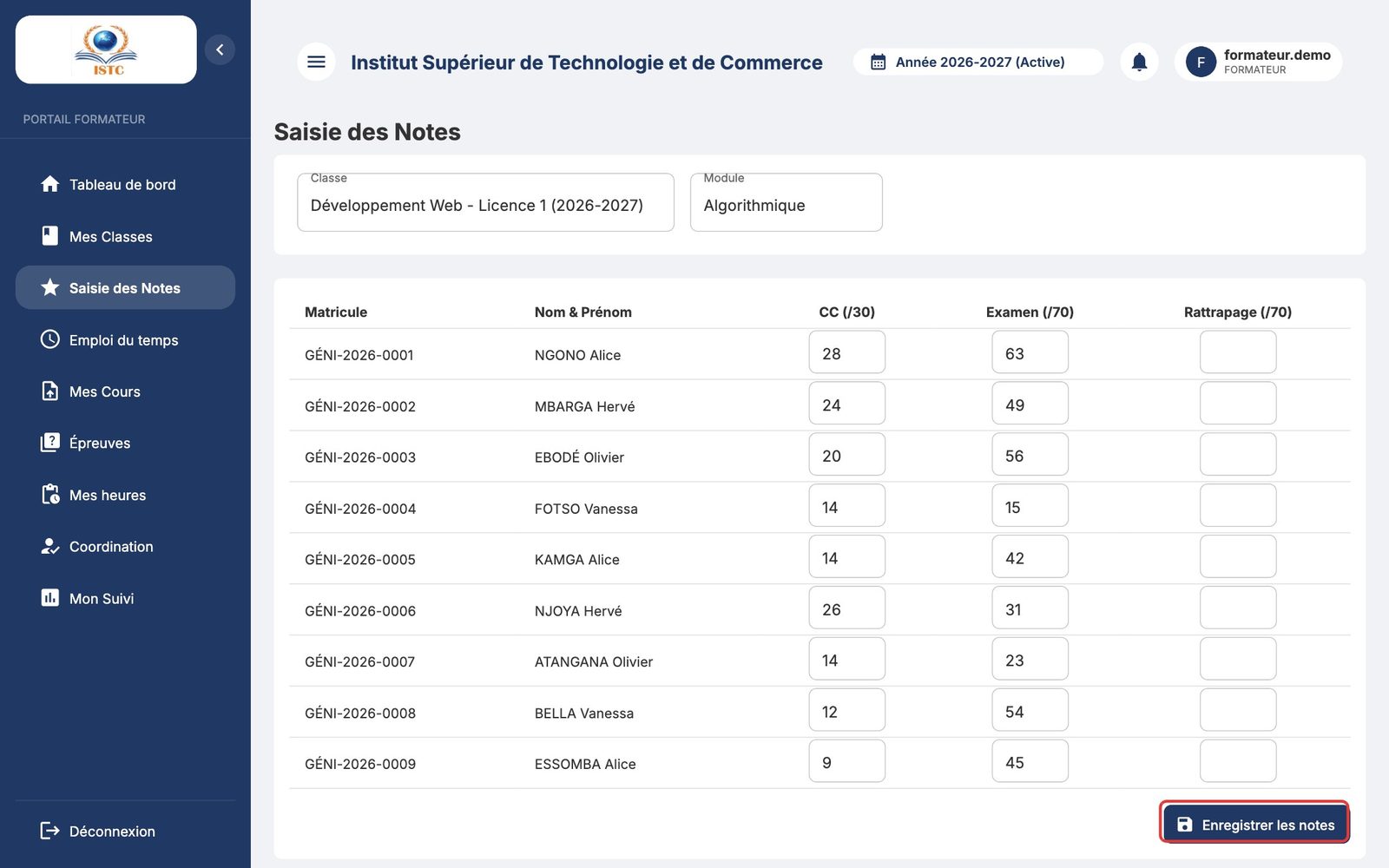Save grades with Enregistrer les notes
1389x868 pixels.
[1255, 824]
